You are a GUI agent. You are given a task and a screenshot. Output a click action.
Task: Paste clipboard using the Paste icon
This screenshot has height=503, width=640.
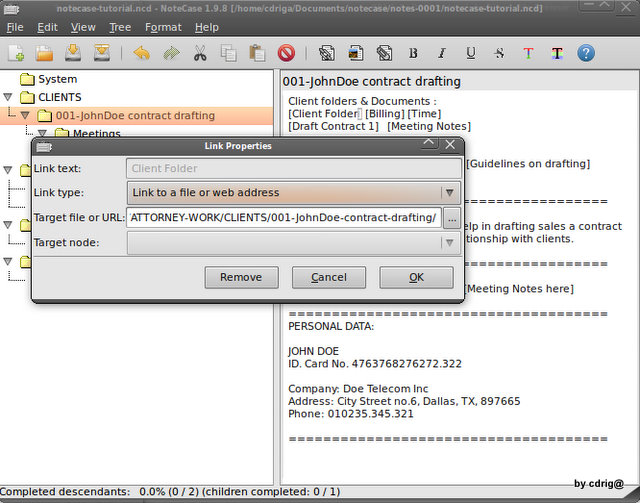pyautogui.click(x=257, y=53)
